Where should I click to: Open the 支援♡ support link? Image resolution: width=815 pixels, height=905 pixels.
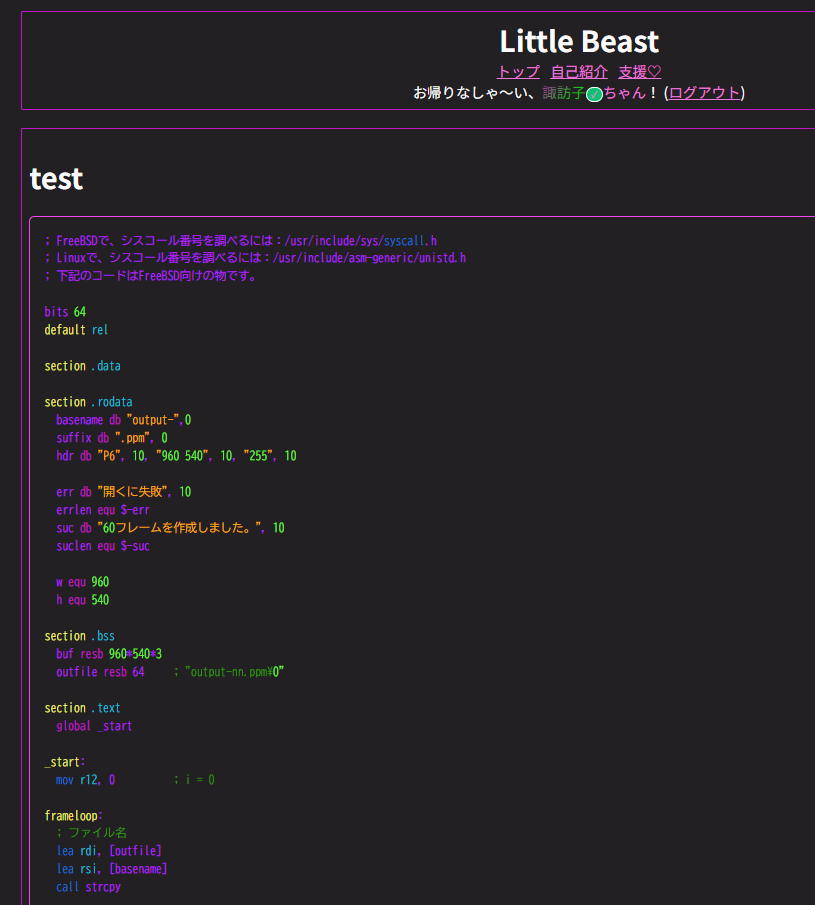(x=639, y=72)
